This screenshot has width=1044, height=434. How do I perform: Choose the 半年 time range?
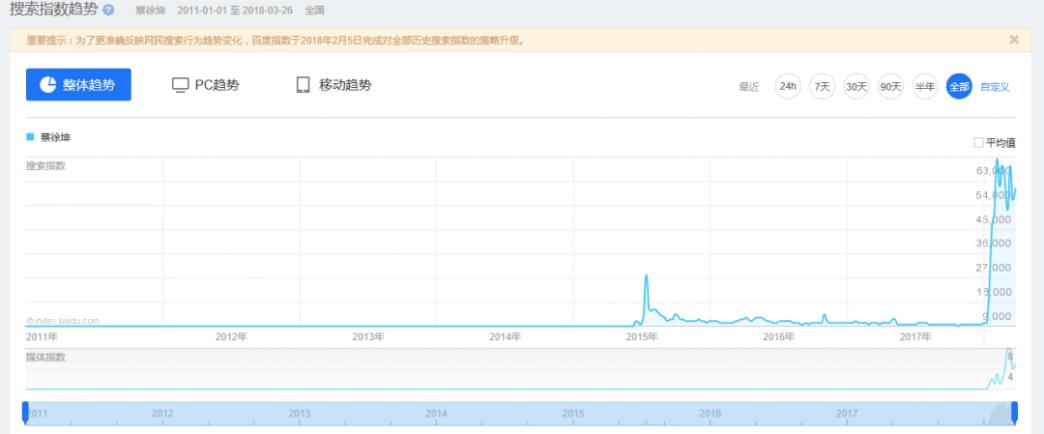pyautogui.click(x=925, y=87)
